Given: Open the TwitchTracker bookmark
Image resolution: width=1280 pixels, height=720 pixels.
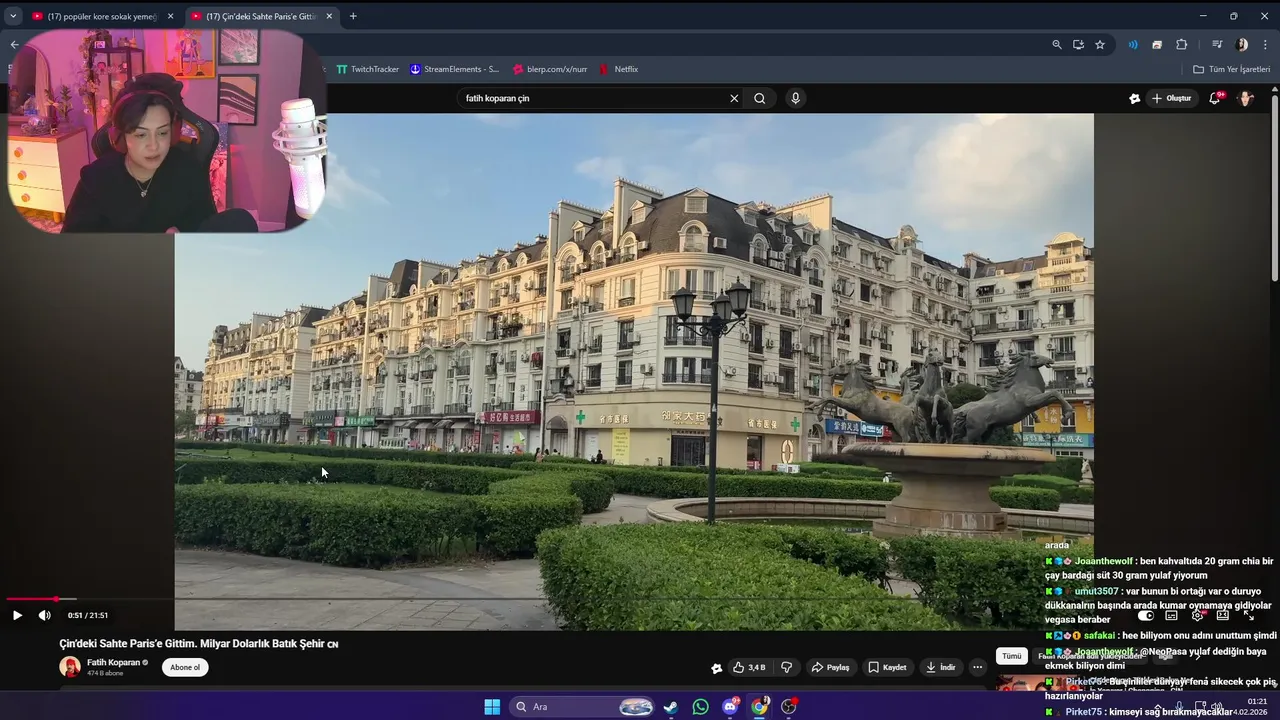Looking at the screenshot, I should (368, 69).
